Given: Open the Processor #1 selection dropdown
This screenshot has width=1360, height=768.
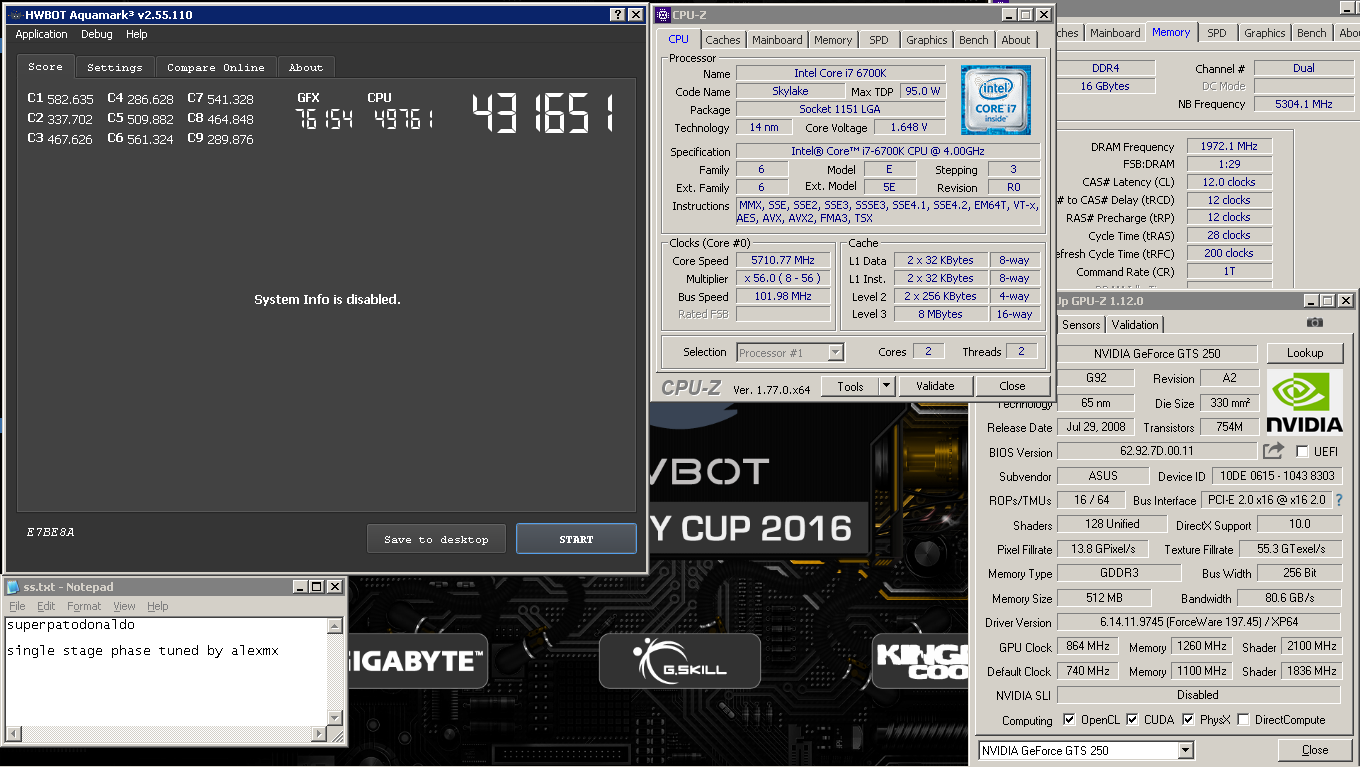Looking at the screenshot, I should pos(835,352).
